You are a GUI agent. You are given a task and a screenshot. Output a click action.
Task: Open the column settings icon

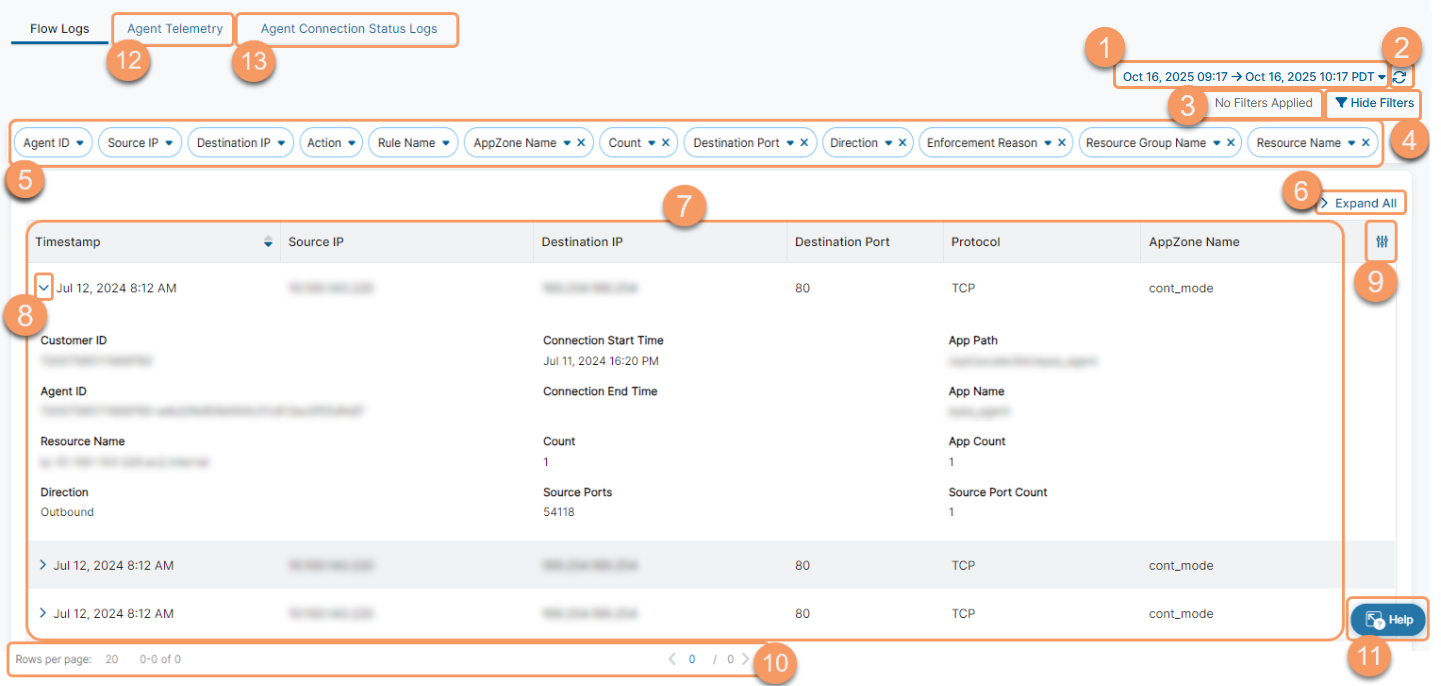click(1383, 242)
